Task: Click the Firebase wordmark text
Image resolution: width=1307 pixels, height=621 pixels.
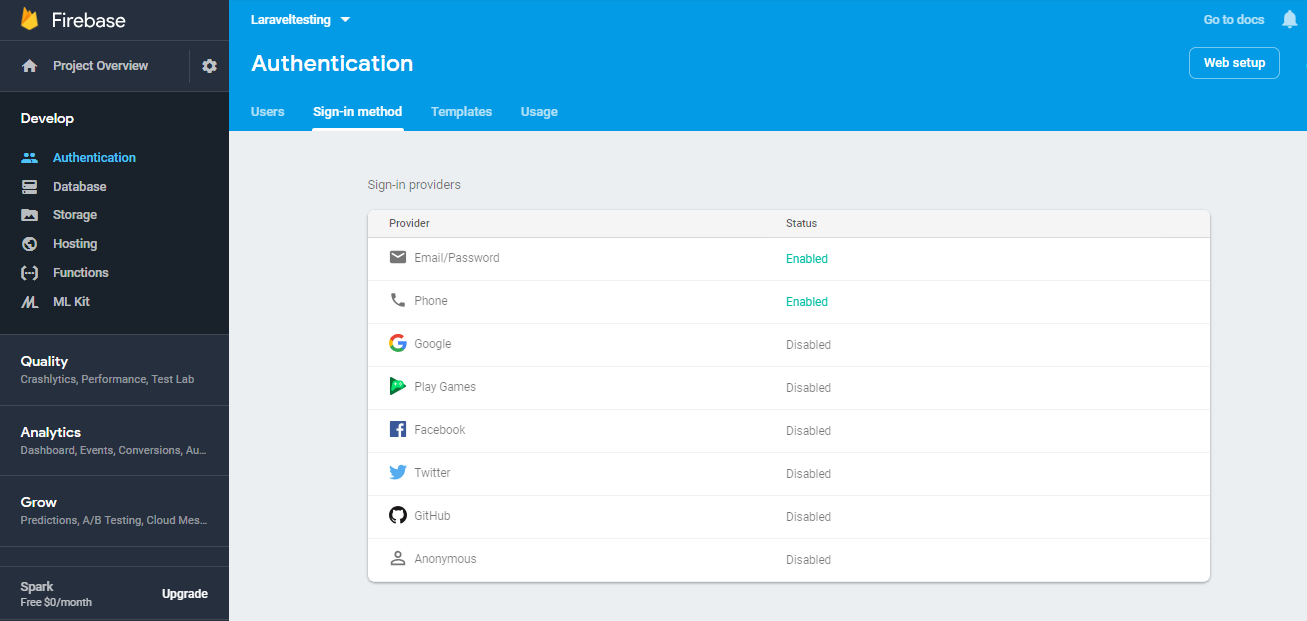Action: pyautogui.click(x=89, y=20)
